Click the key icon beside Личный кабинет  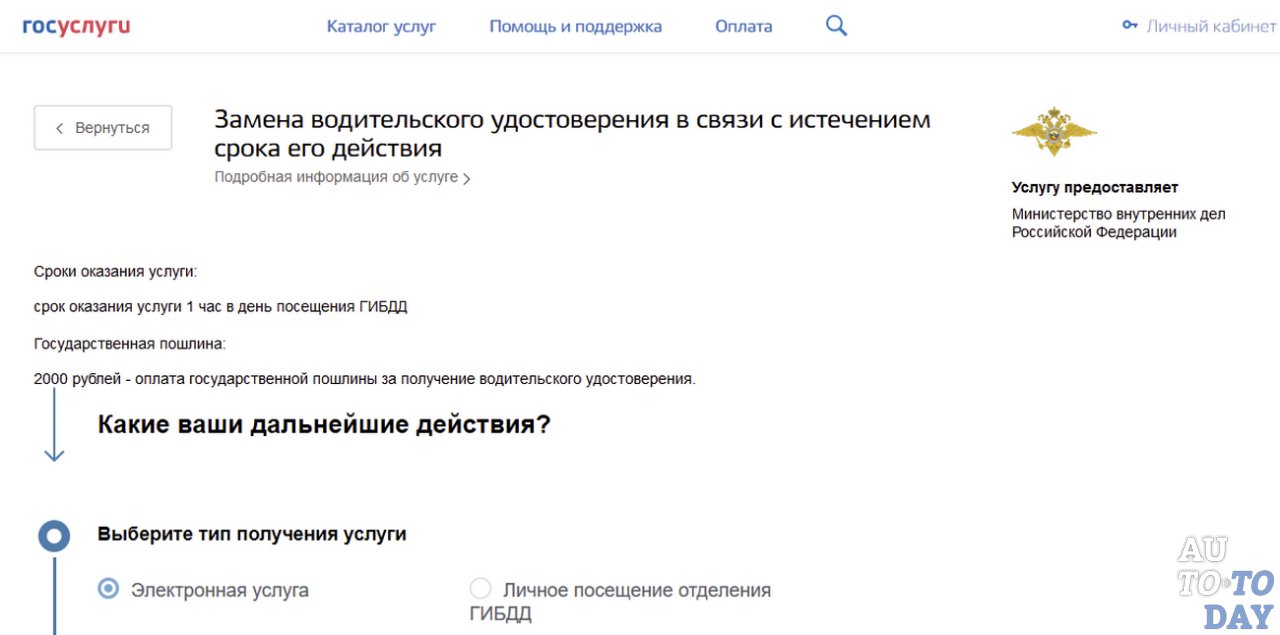[x=1130, y=26]
